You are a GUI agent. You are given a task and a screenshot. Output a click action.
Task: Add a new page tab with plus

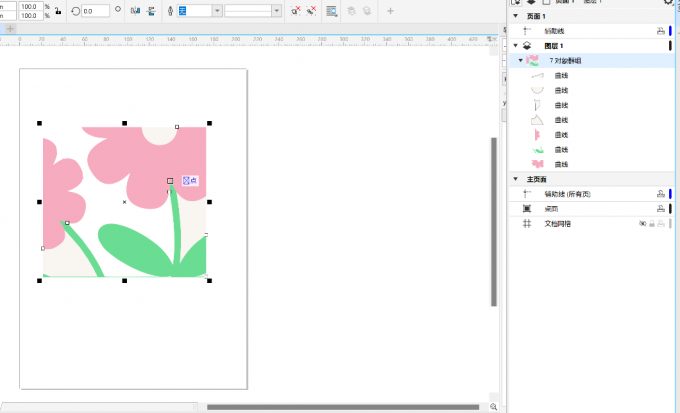click(x=10, y=29)
